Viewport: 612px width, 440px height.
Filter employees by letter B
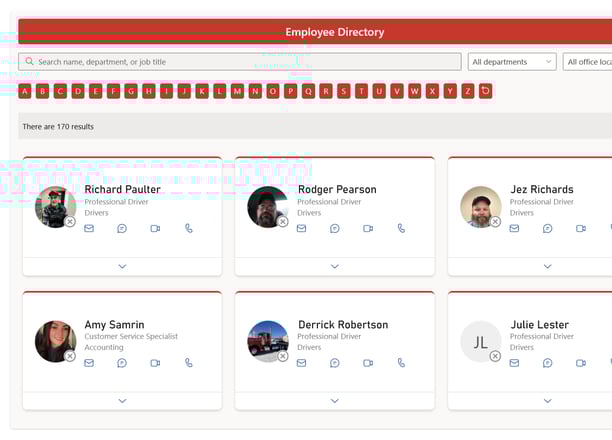coord(43,91)
